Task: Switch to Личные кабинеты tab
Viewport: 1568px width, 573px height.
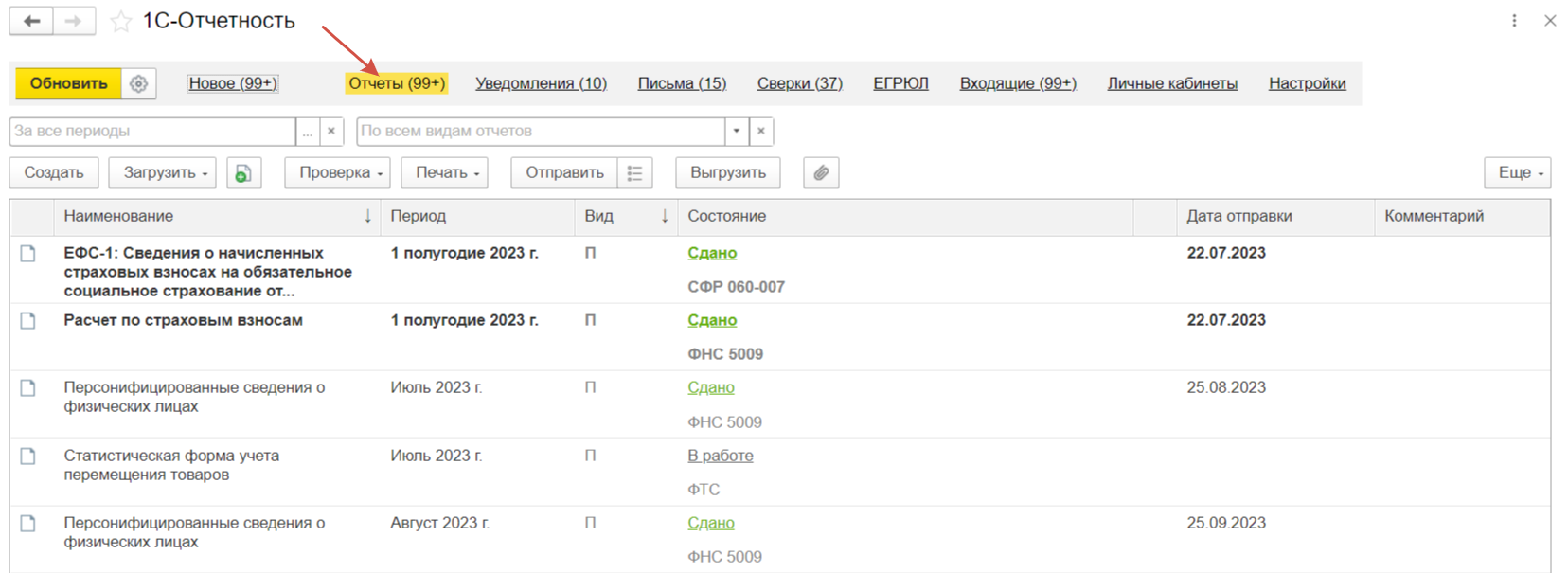Action: tap(1172, 83)
